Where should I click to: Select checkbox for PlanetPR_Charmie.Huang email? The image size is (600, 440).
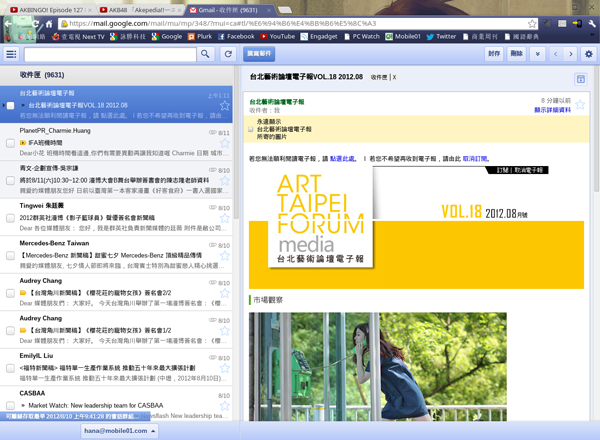pos(10,143)
